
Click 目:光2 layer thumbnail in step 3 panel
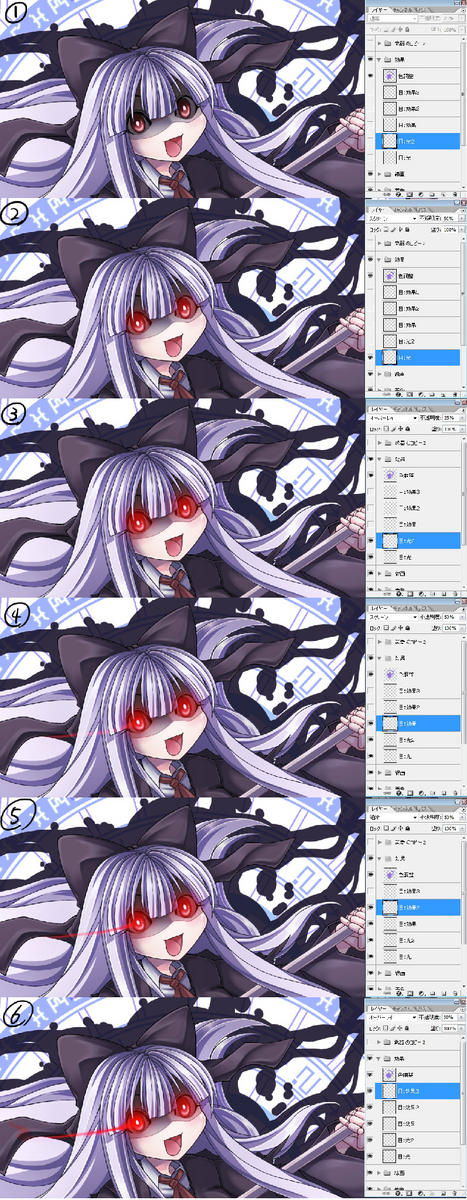click(390, 541)
